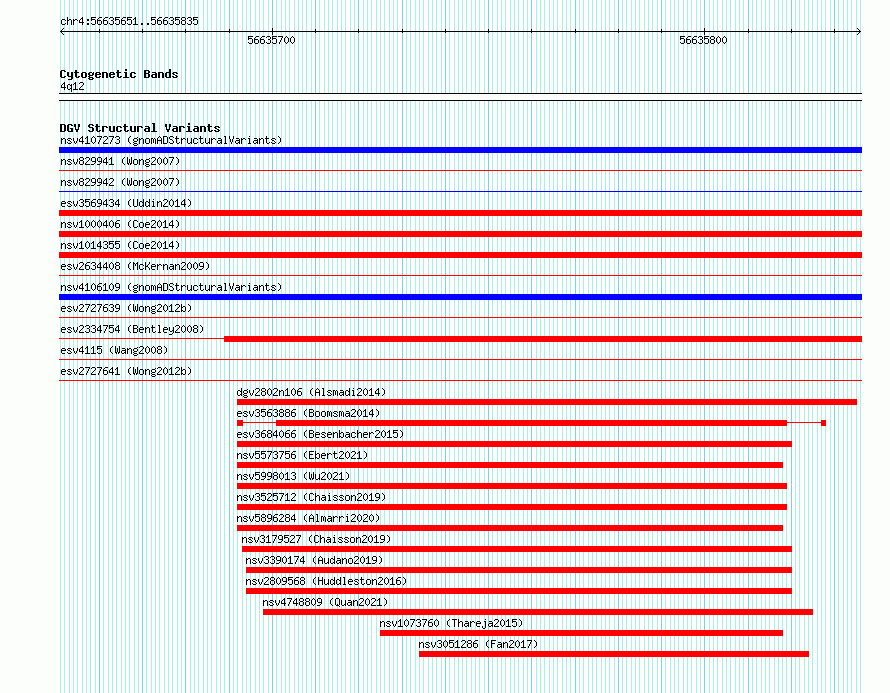Screen dimensions: 890x693
Task: Open variant dgv2802n106 (Alsmadi2014) label
Action: coord(311,392)
